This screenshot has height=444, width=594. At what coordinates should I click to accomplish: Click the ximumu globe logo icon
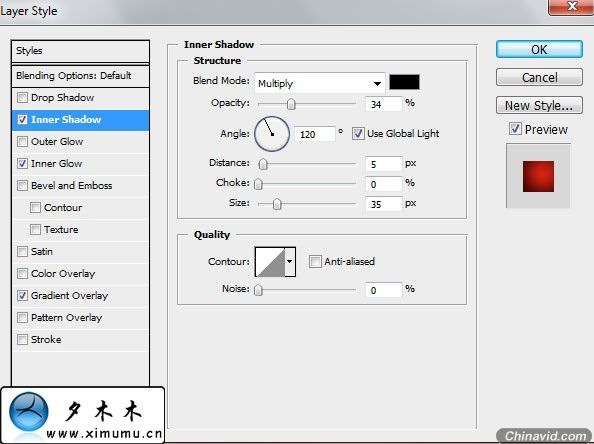point(29,412)
